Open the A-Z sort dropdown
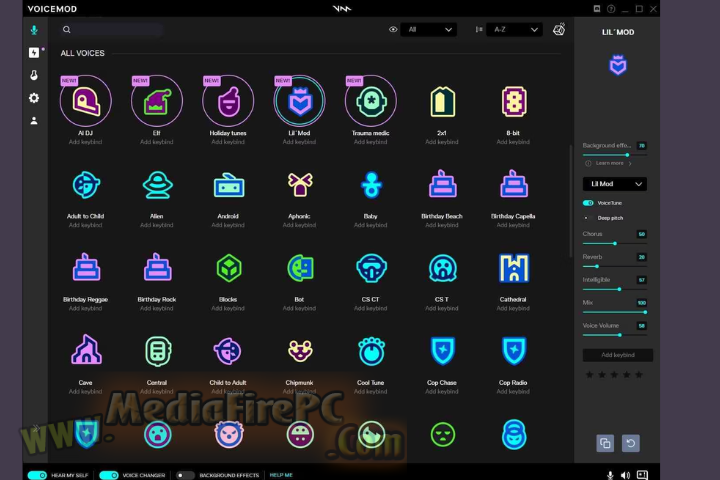Screen dimensions: 720x480 [514, 29]
